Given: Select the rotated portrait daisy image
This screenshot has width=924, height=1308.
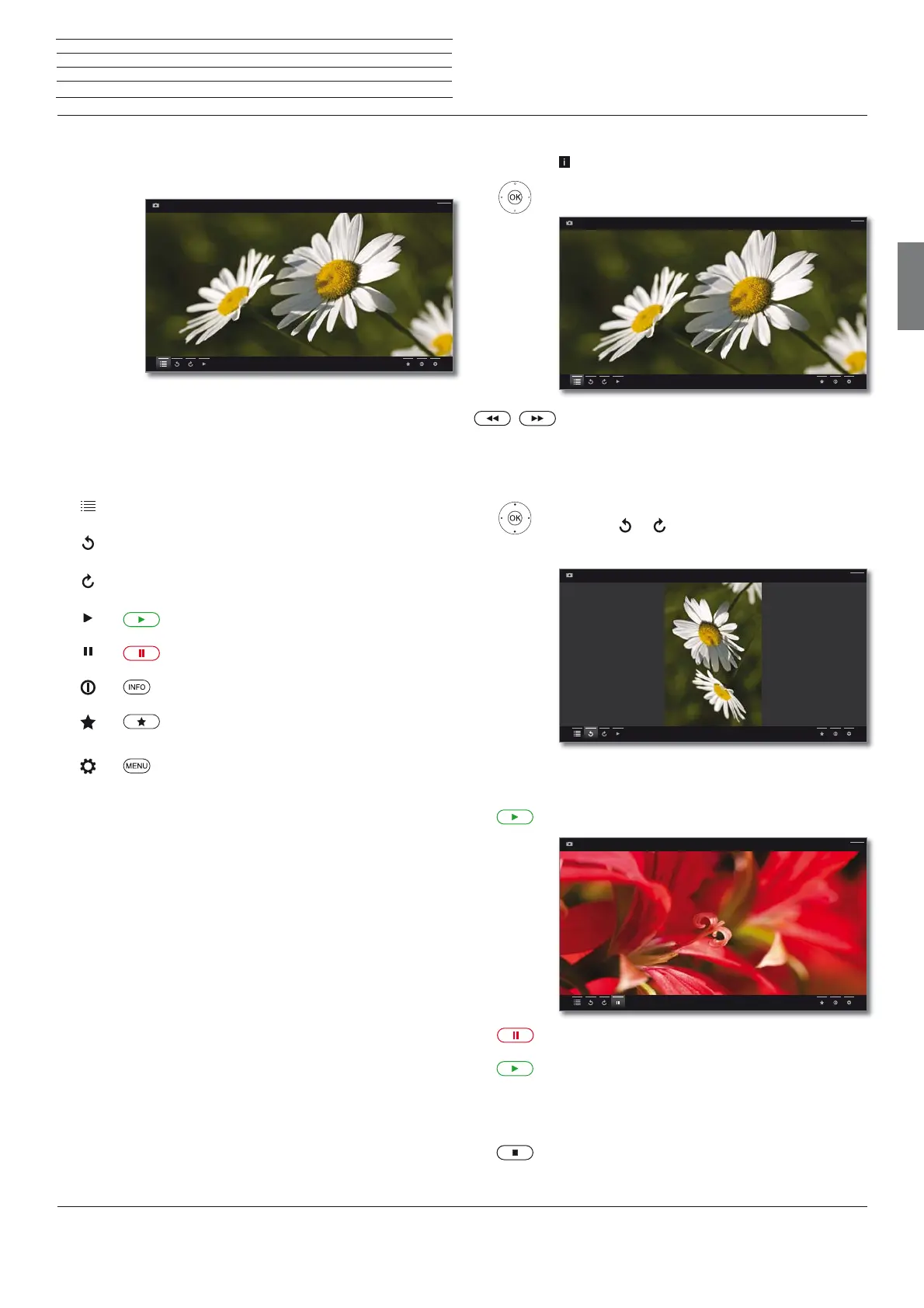Looking at the screenshot, I should click(713, 654).
